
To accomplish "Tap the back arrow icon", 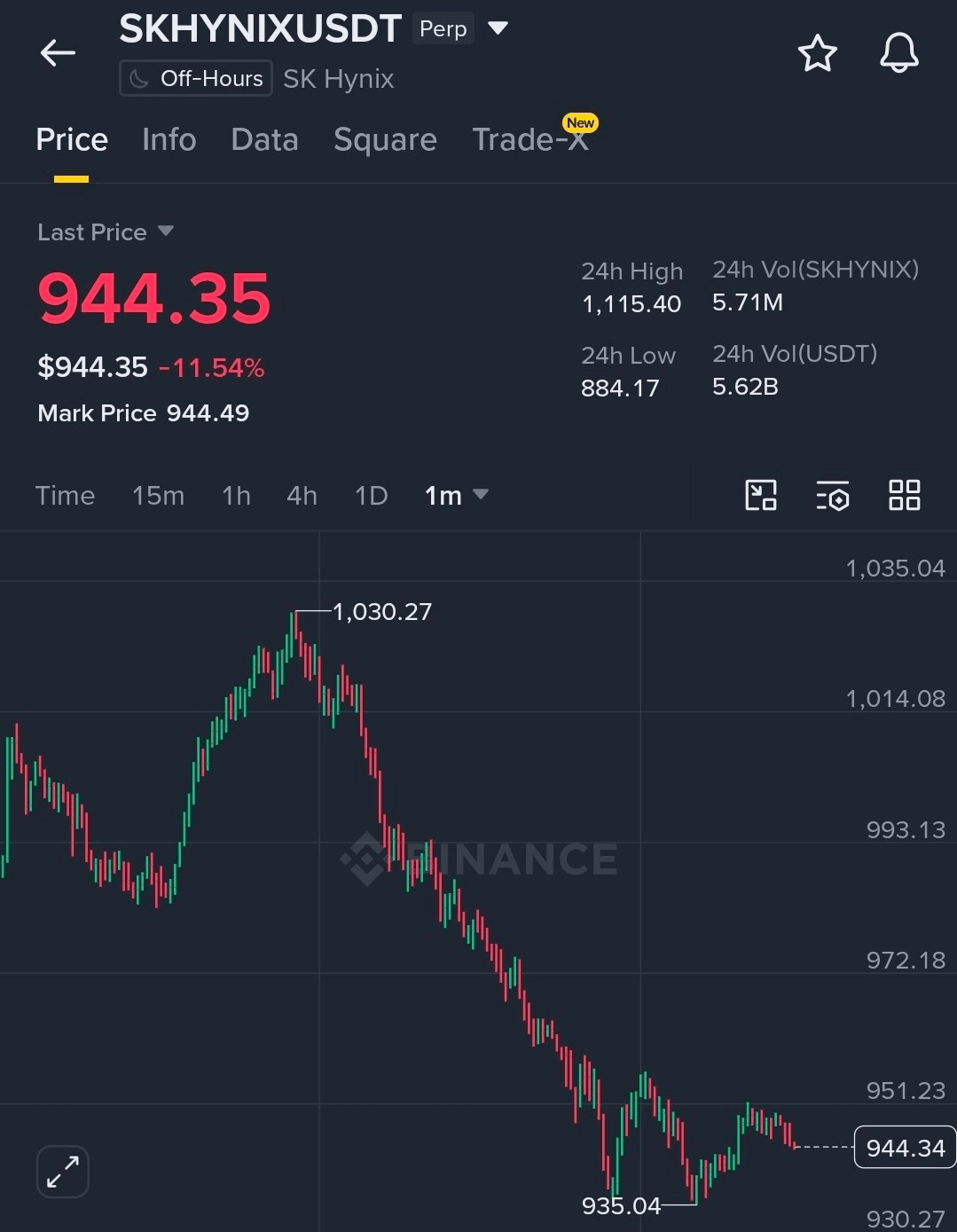I will tap(58, 53).
